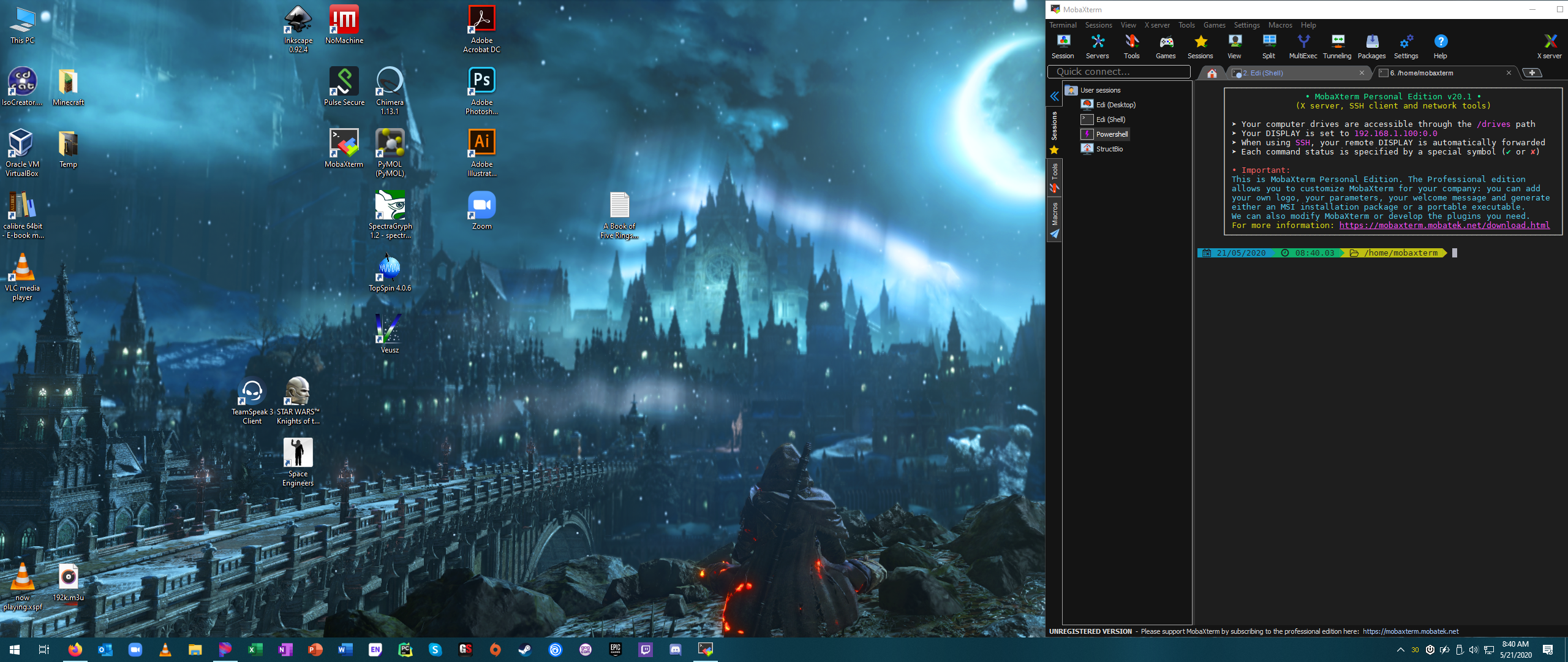Select the User sessions folder

[1093, 90]
